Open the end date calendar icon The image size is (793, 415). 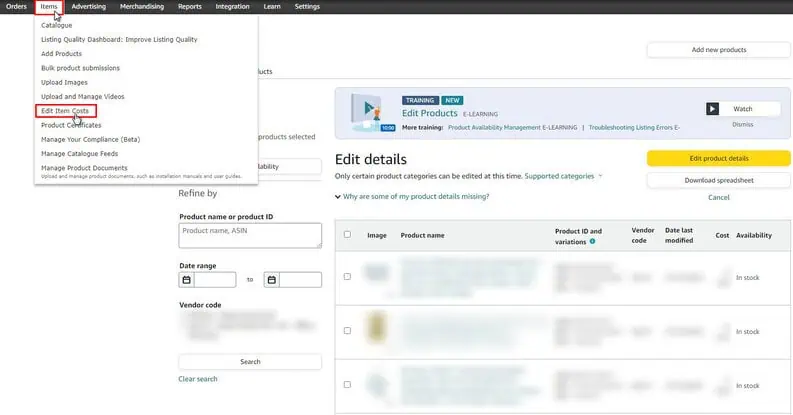[272, 280]
